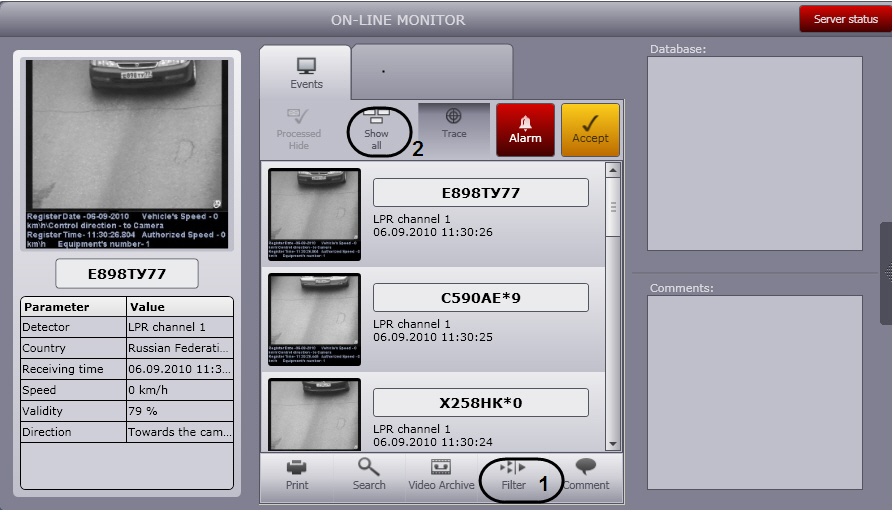Toggle the Trace button
Screen dimensions: 894x512
[454, 130]
